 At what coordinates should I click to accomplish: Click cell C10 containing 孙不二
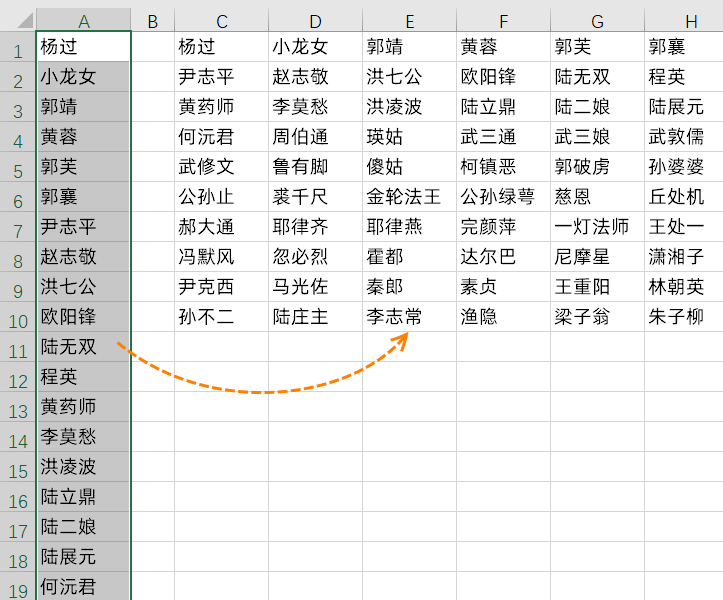point(222,316)
